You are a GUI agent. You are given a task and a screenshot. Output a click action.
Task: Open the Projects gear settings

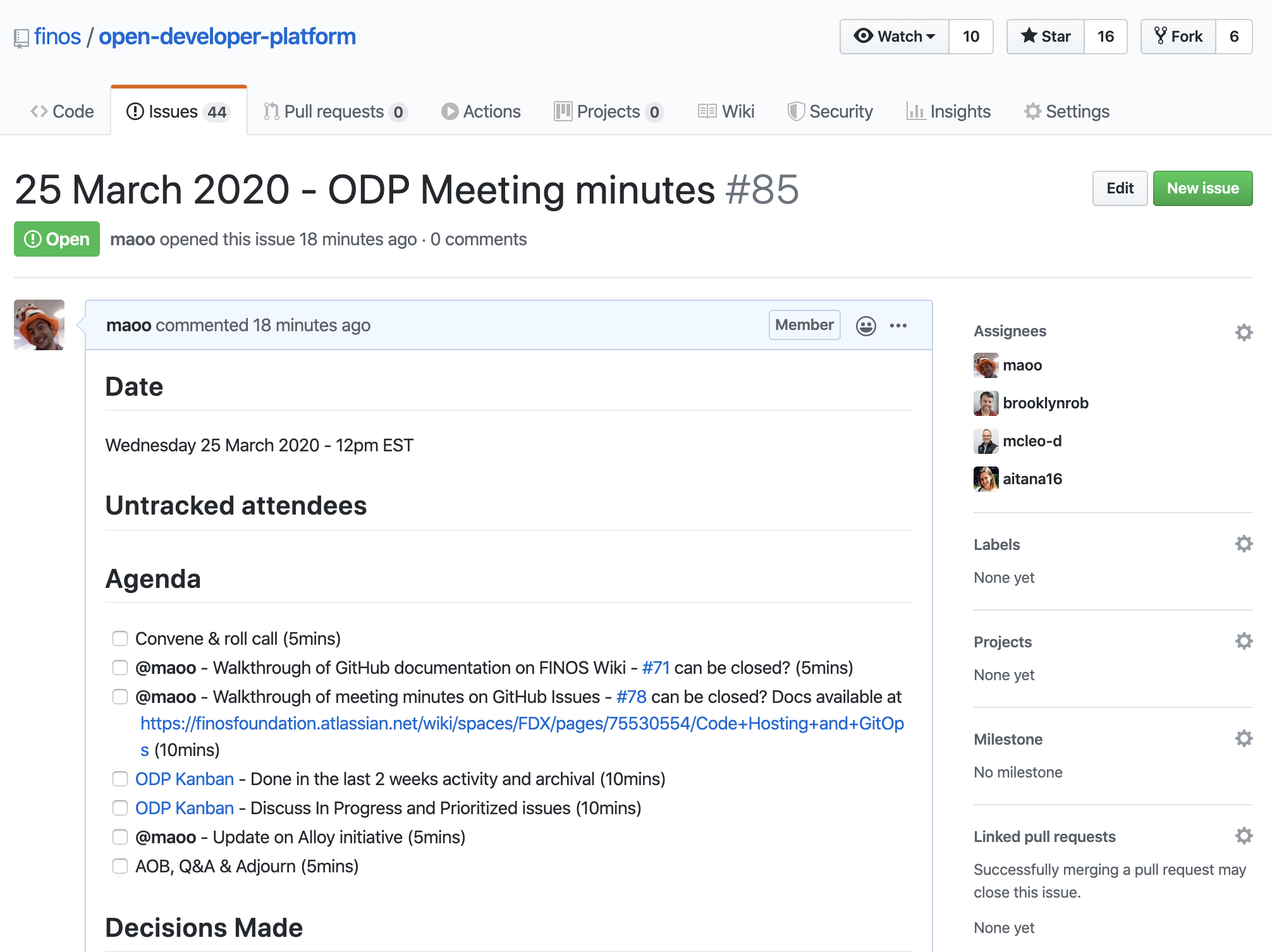pos(1243,640)
